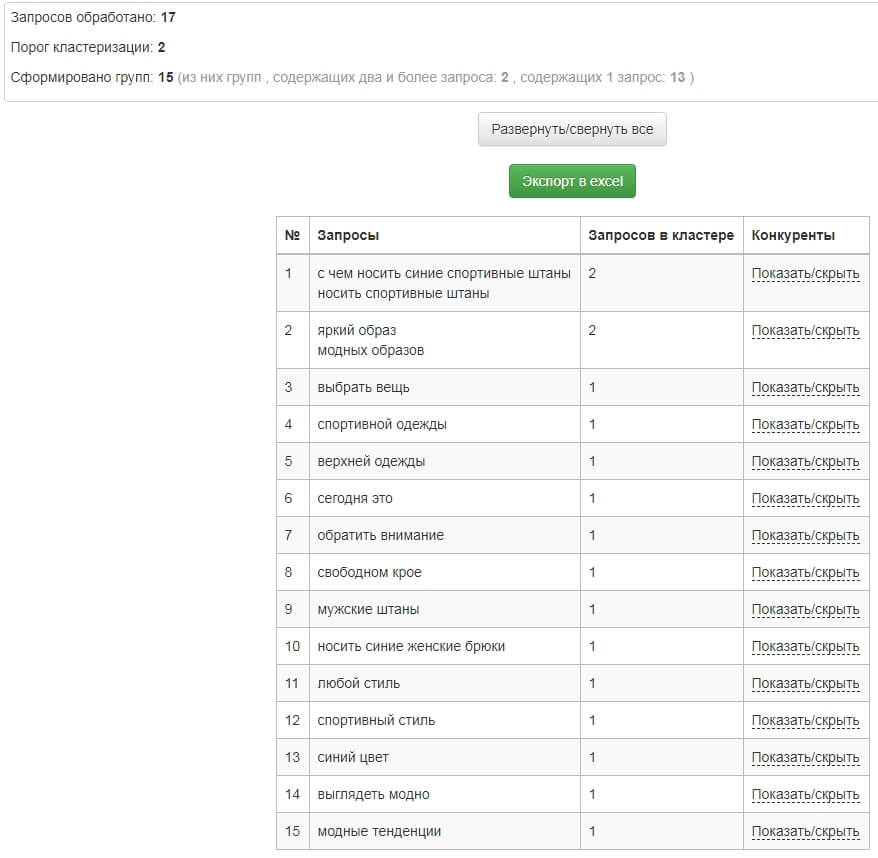The height and width of the screenshot is (858, 878).
Task: Select the query "синий цвет"
Action: 353,757
